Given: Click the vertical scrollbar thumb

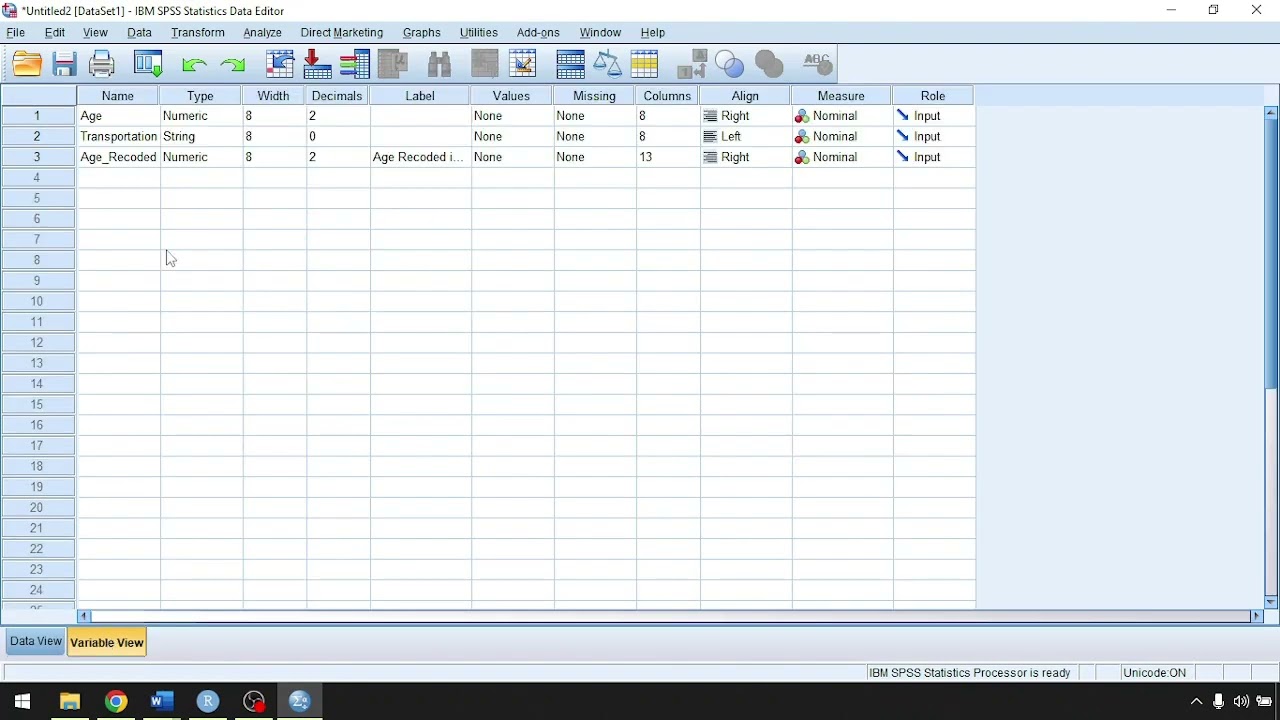Looking at the screenshot, I should 1271,253.
